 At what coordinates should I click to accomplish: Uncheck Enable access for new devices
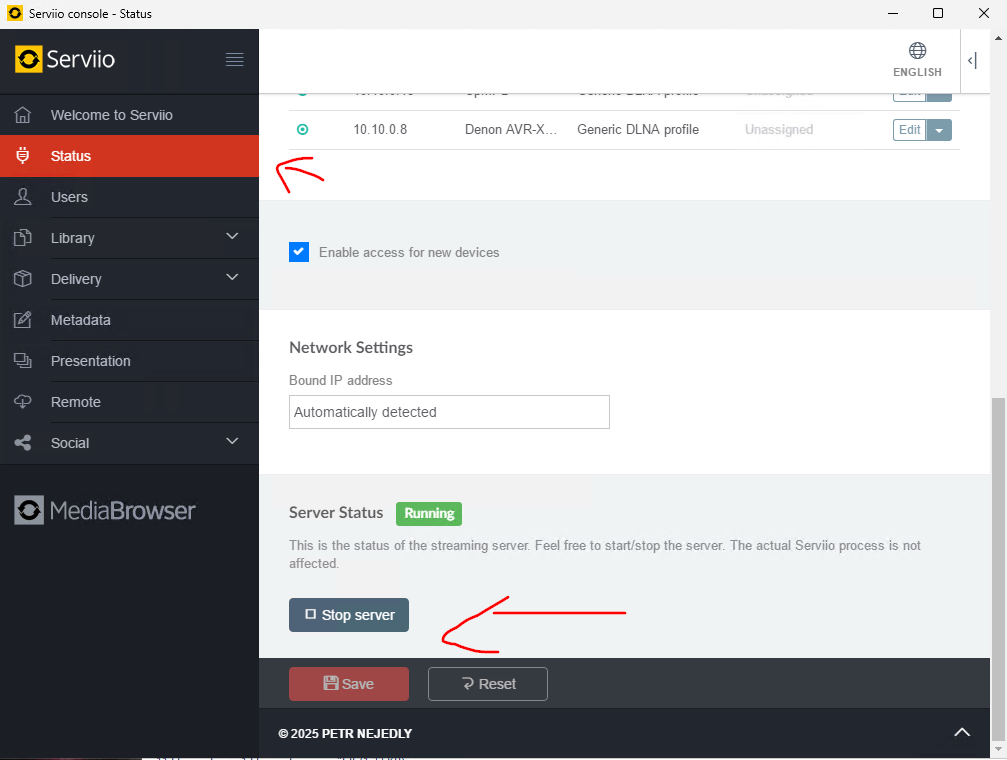pos(299,252)
